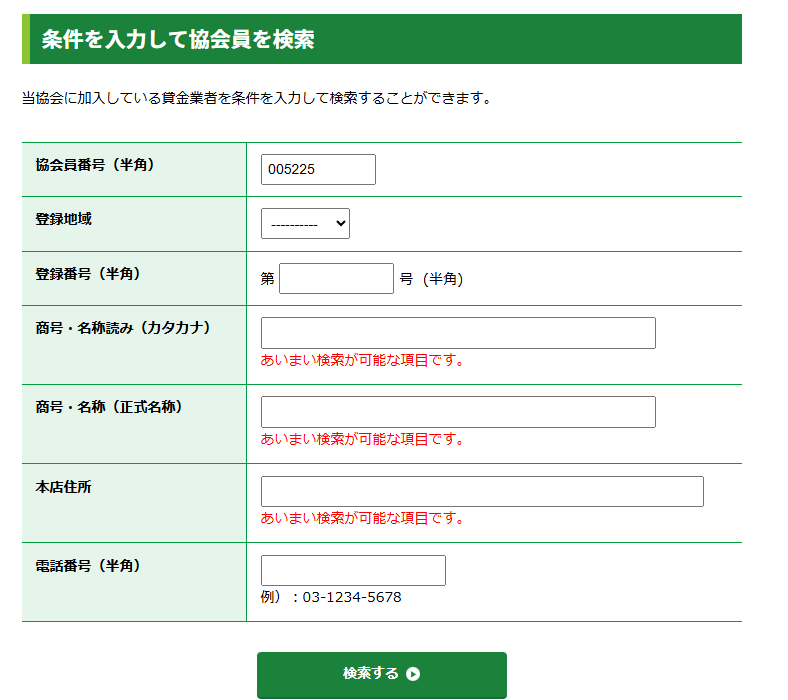Click the 商号・名称読み(カタカナ) text box
Image resolution: width=788 pixels, height=700 pixels.
point(458,333)
